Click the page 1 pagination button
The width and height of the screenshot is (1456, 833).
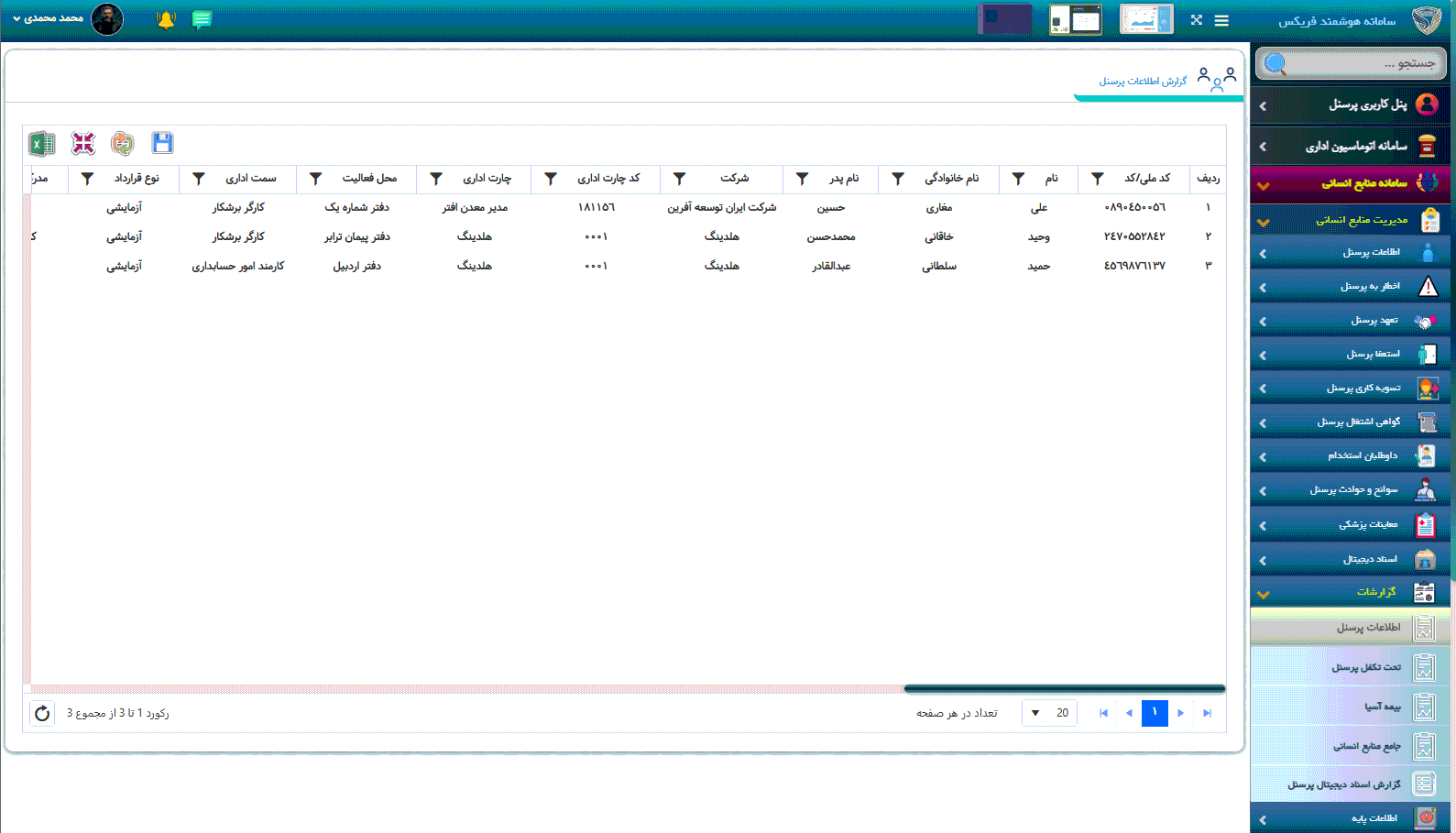click(x=1155, y=713)
